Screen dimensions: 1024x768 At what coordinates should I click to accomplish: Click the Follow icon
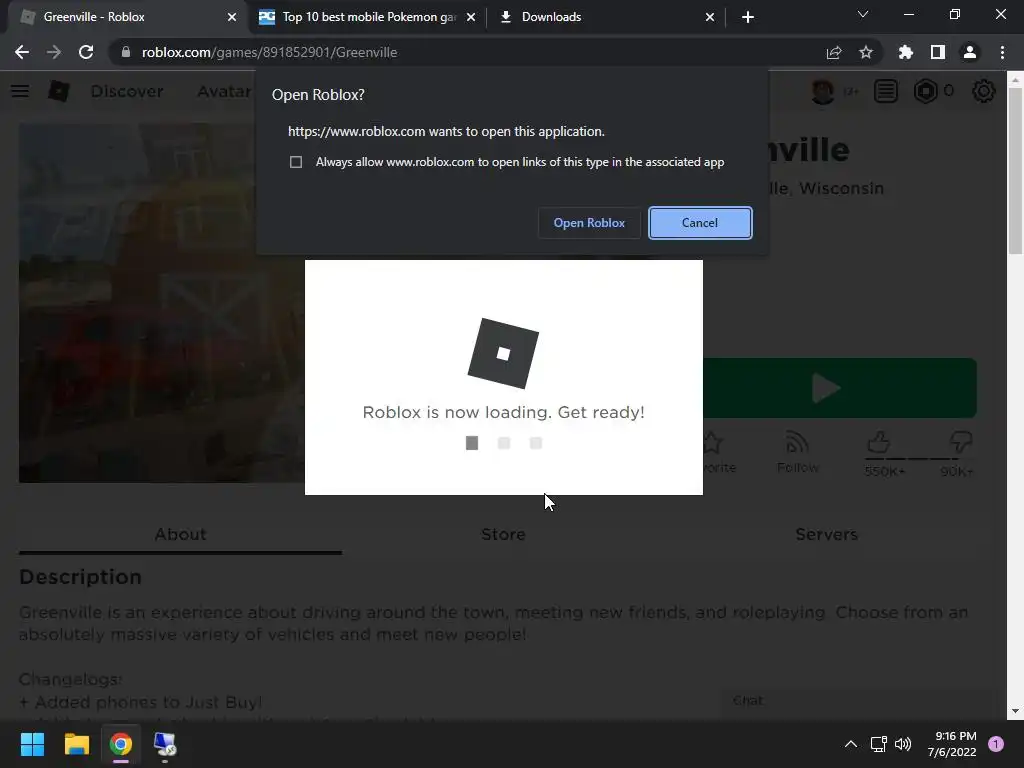tap(797, 443)
